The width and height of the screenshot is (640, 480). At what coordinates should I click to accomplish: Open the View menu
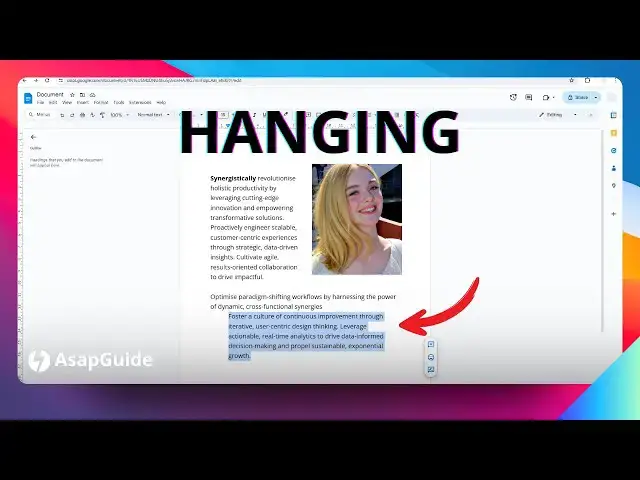click(x=67, y=102)
